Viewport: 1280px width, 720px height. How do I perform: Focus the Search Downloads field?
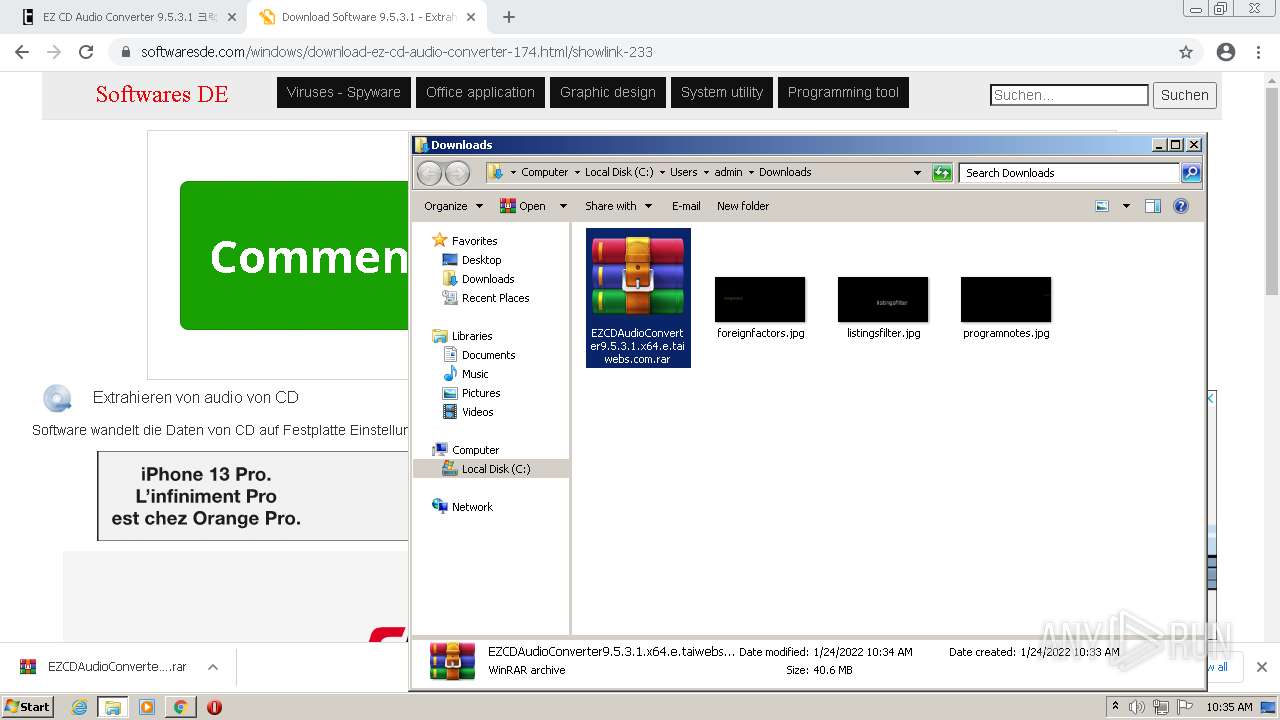(x=1069, y=173)
